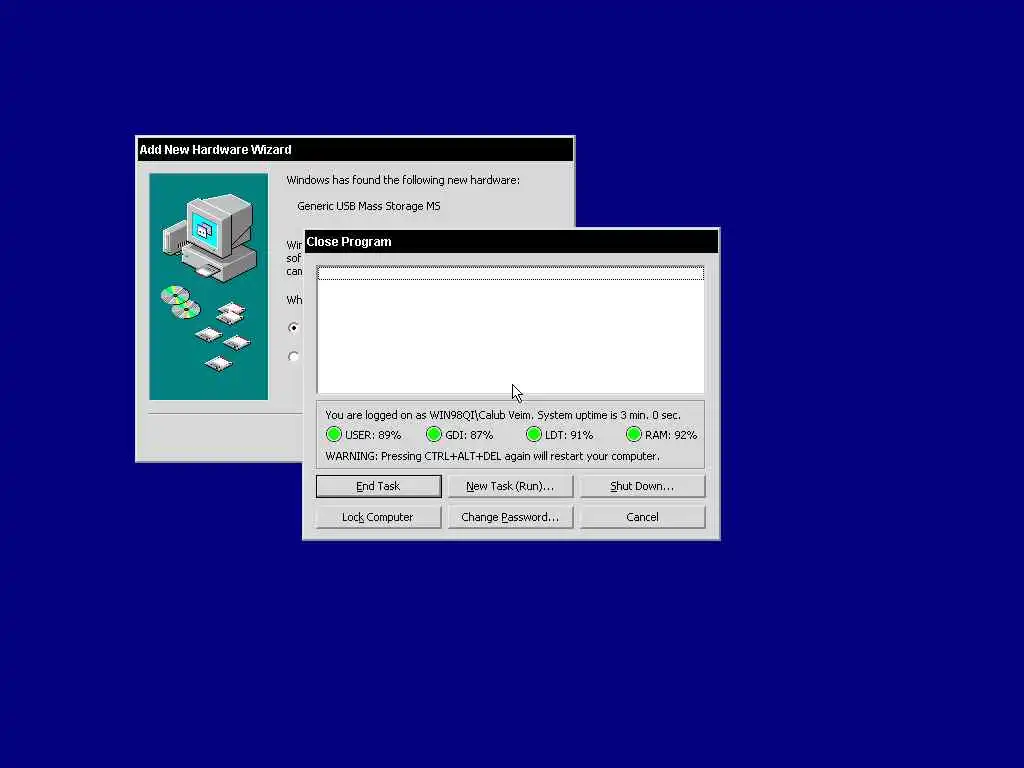Click the Add New Hardware Wizard title bar

(355, 150)
